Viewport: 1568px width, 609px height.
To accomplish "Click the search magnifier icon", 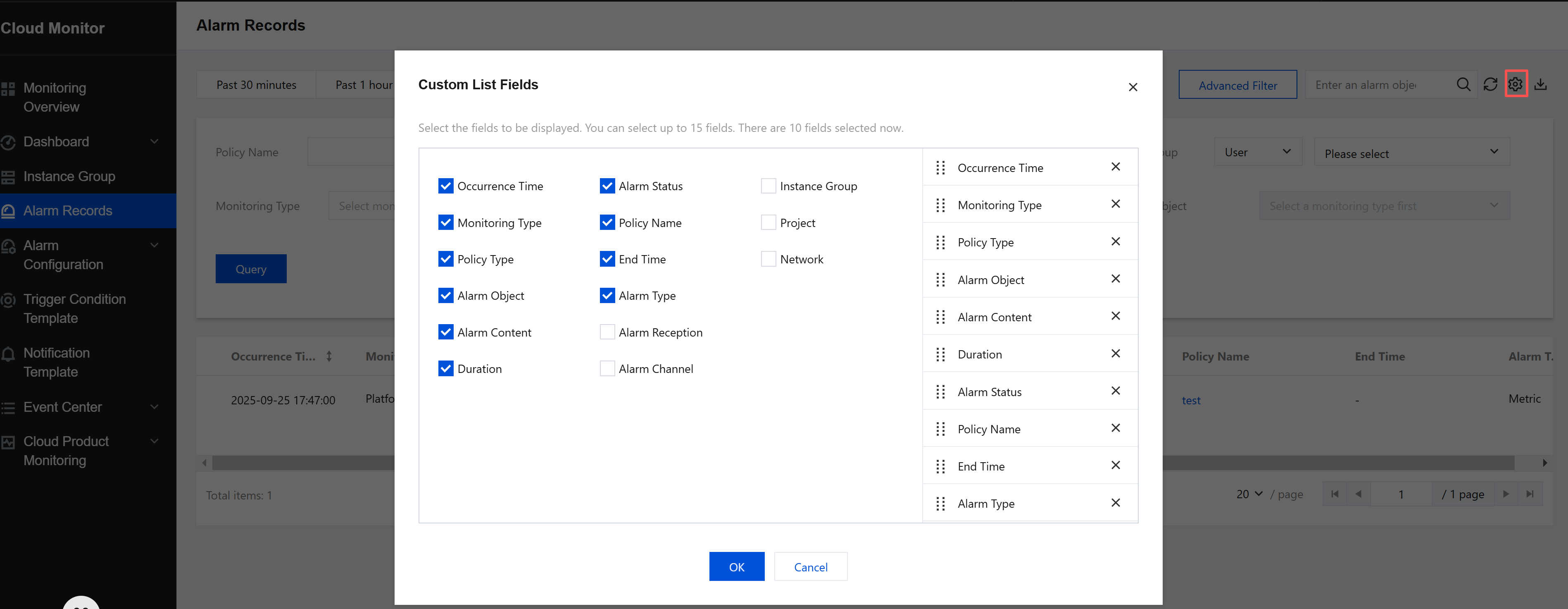I will click(1463, 85).
